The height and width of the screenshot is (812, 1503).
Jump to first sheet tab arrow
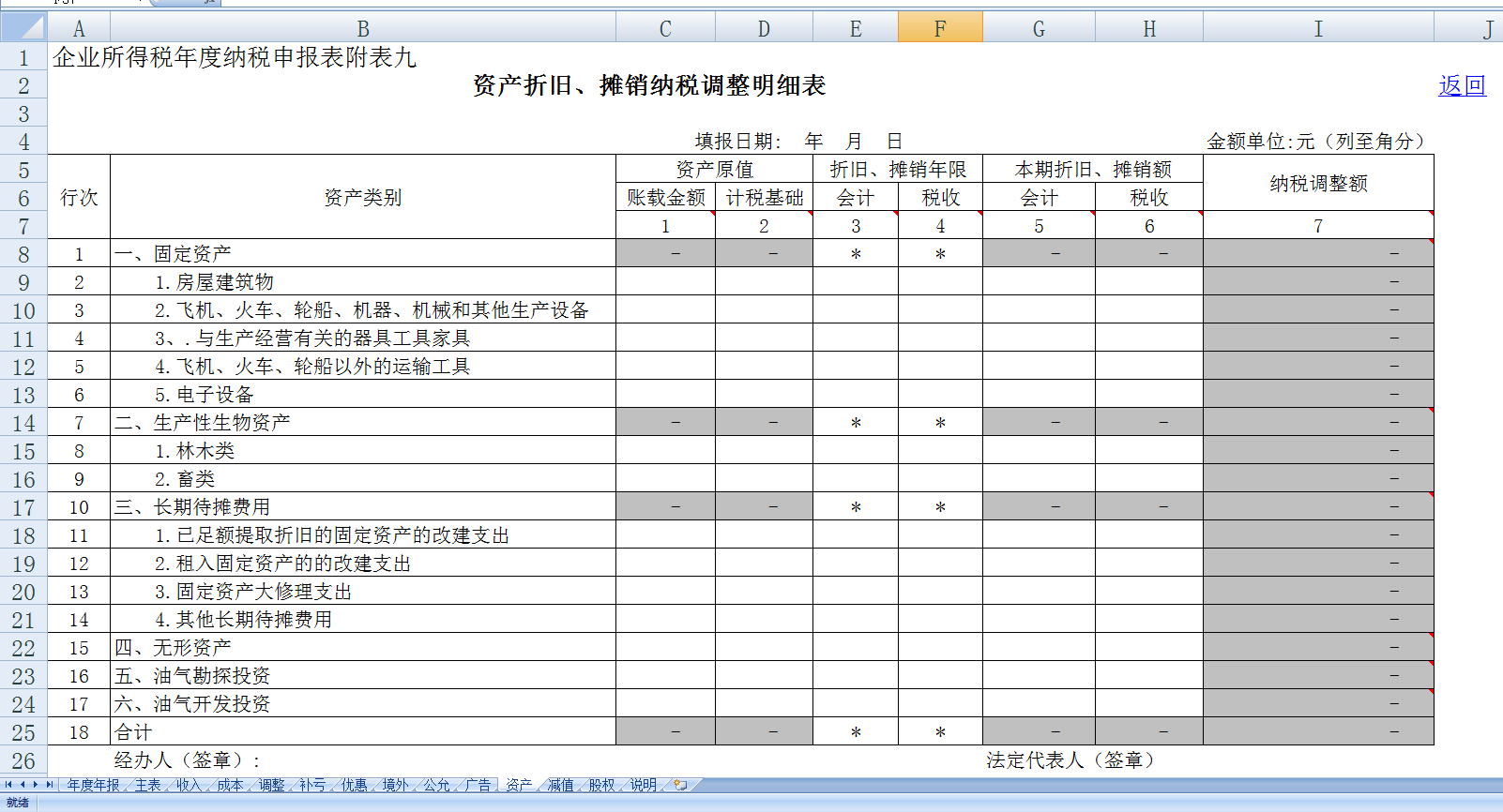click(x=8, y=785)
